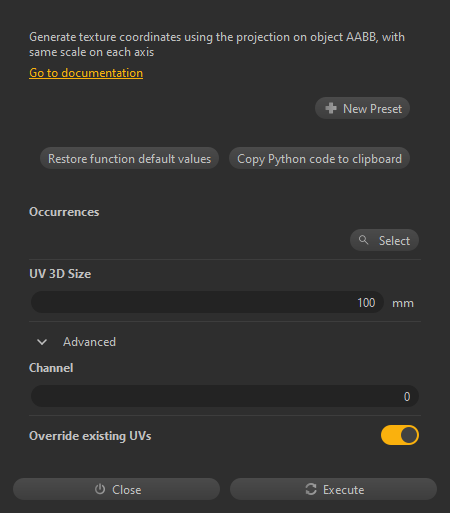This screenshot has width=450, height=513.
Task: Create a New Preset
Action: (362, 108)
